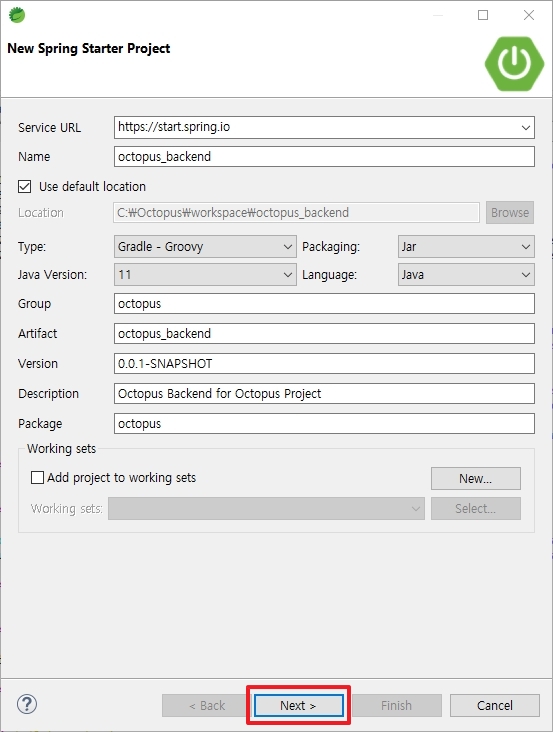Enable Add project to working sets
This screenshot has width=553, height=732.
[37, 478]
